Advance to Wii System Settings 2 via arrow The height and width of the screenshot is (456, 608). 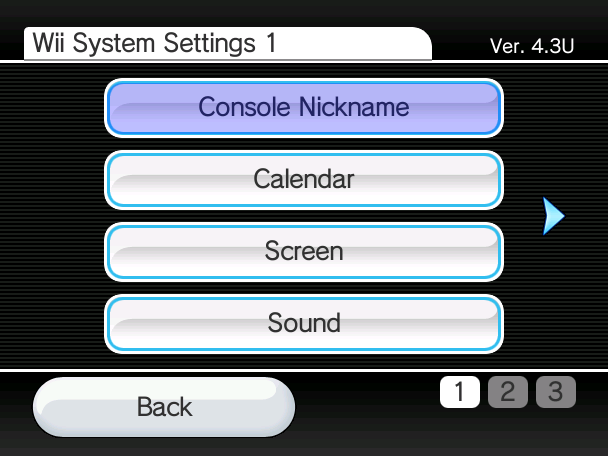tap(553, 216)
